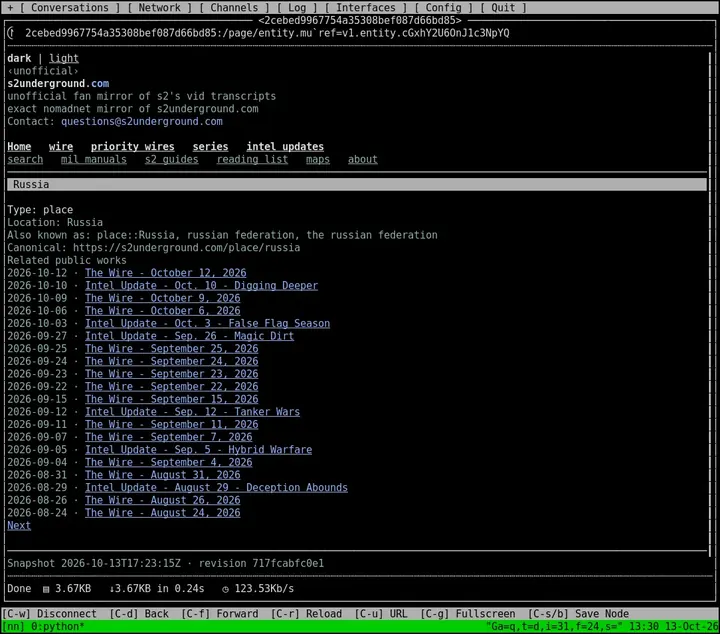The height and width of the screenshot is (634, 720).
Task: Open the mil manuals link
Action: coord(94,159)
